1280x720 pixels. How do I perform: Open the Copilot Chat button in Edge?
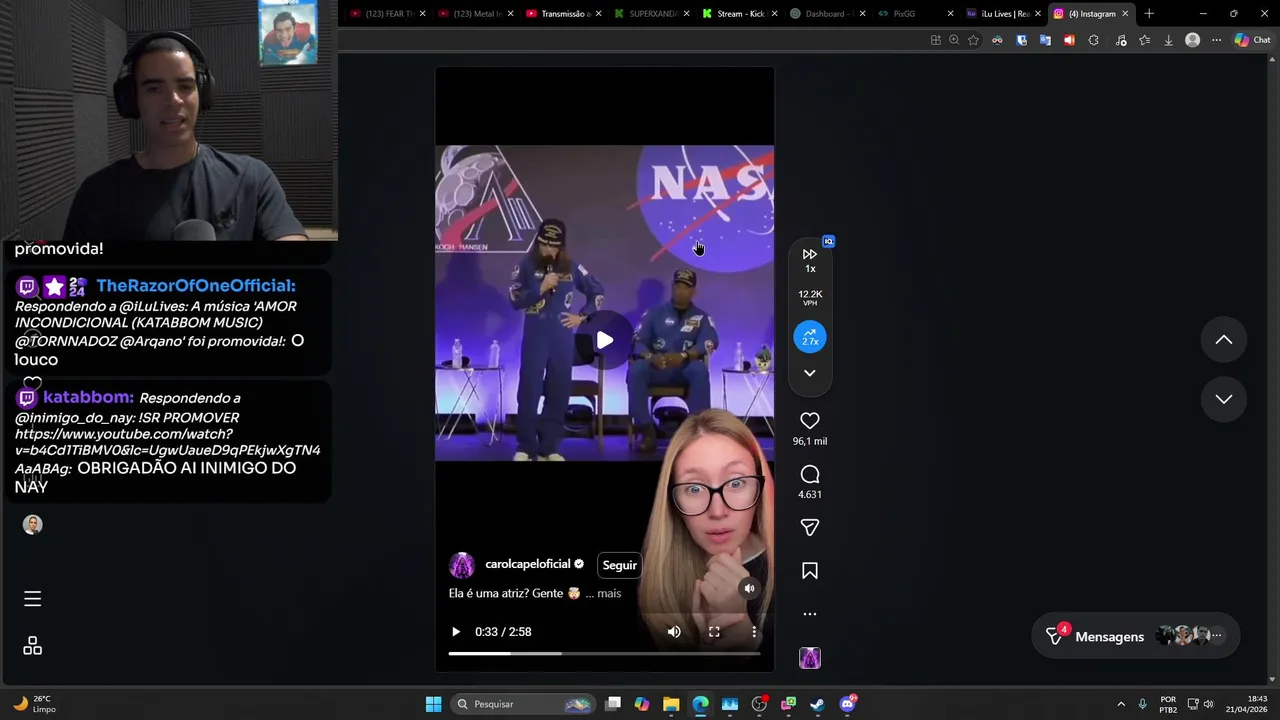[x=1252, y=40]
